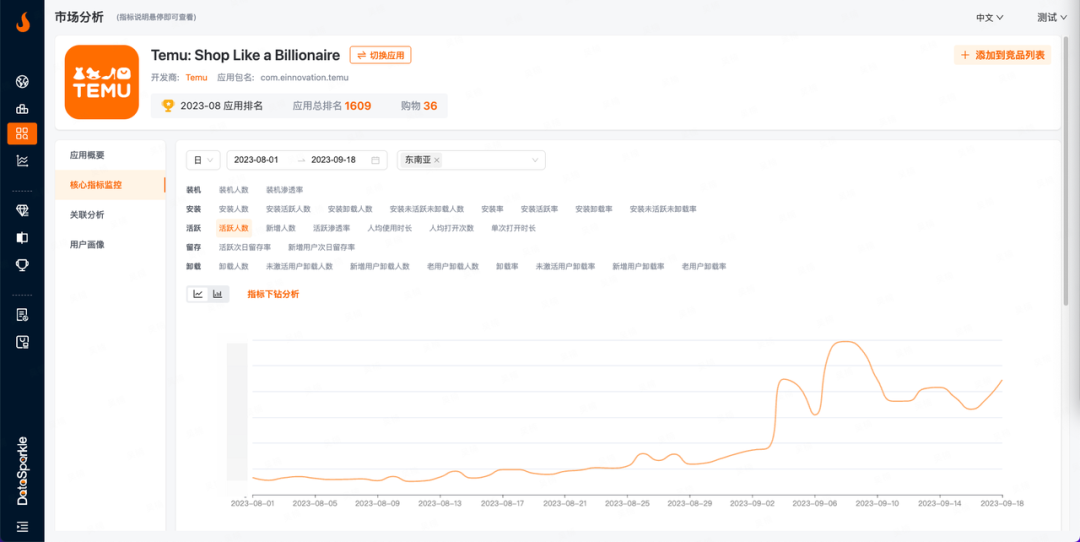Screen dimensions: 1080x542
Task: Switch to line chart view
Action: (x=198, y=294)
